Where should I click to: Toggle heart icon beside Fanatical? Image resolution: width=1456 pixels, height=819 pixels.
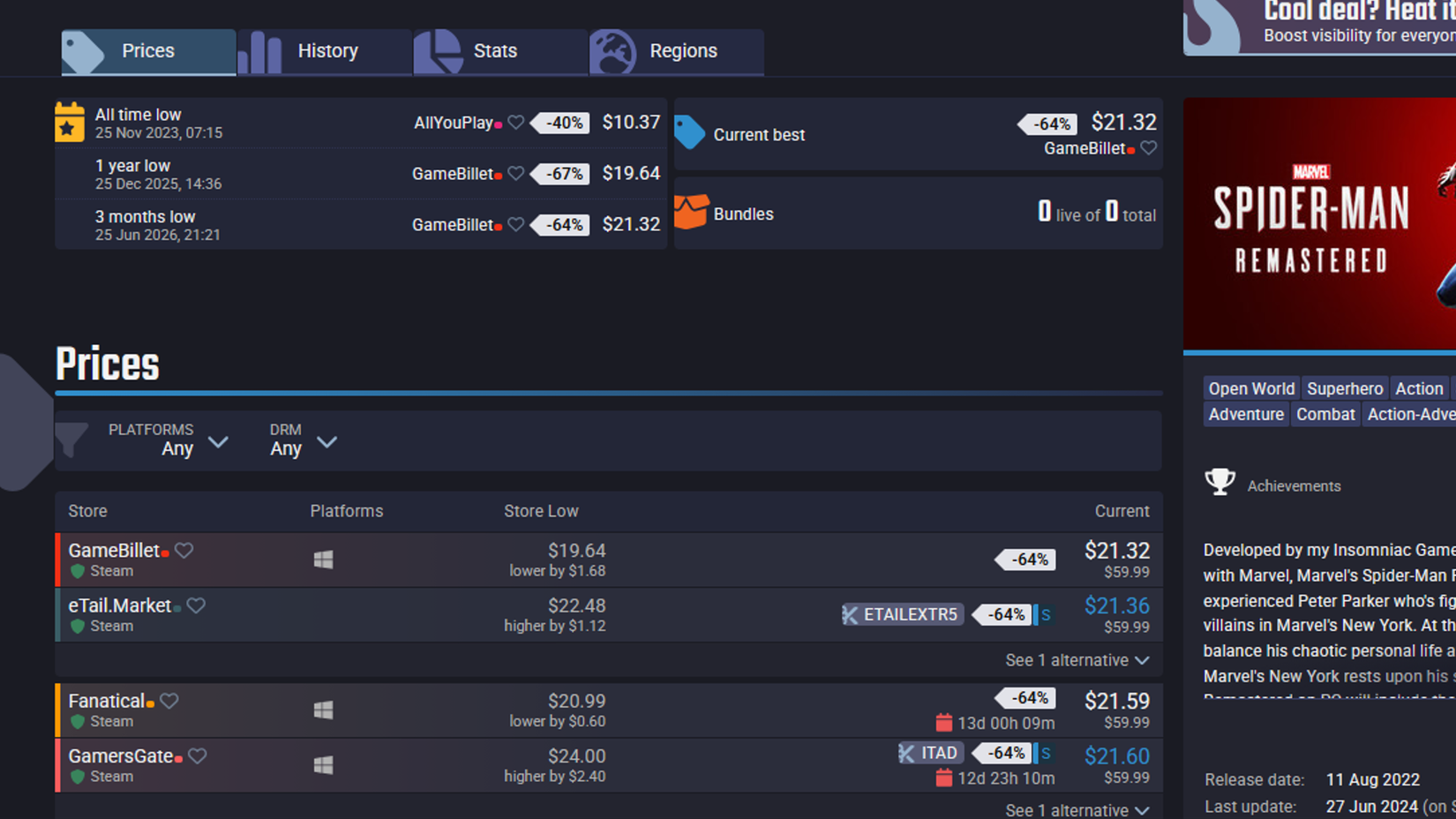coord(169,701)
